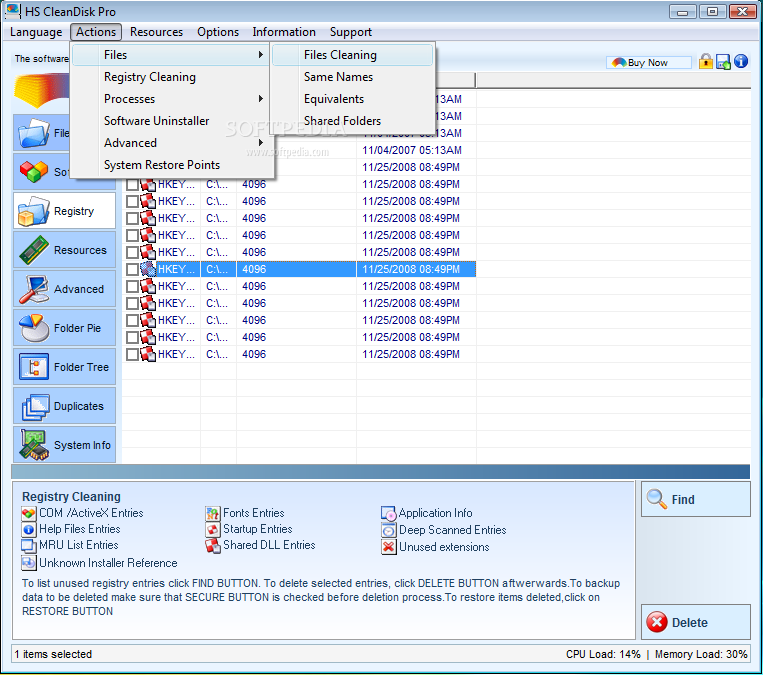The width and height of the screenshot is (763, 675).
Task: Open the Folder Tree view
Action: click(x=64, y=366)
